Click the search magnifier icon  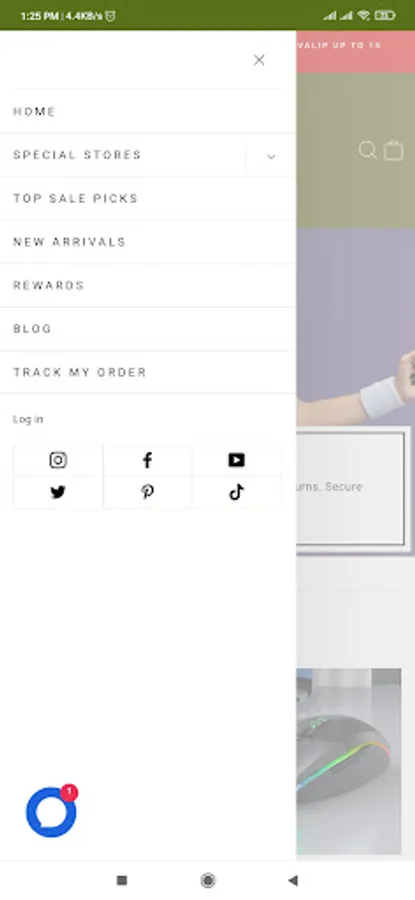click(368, 150)
